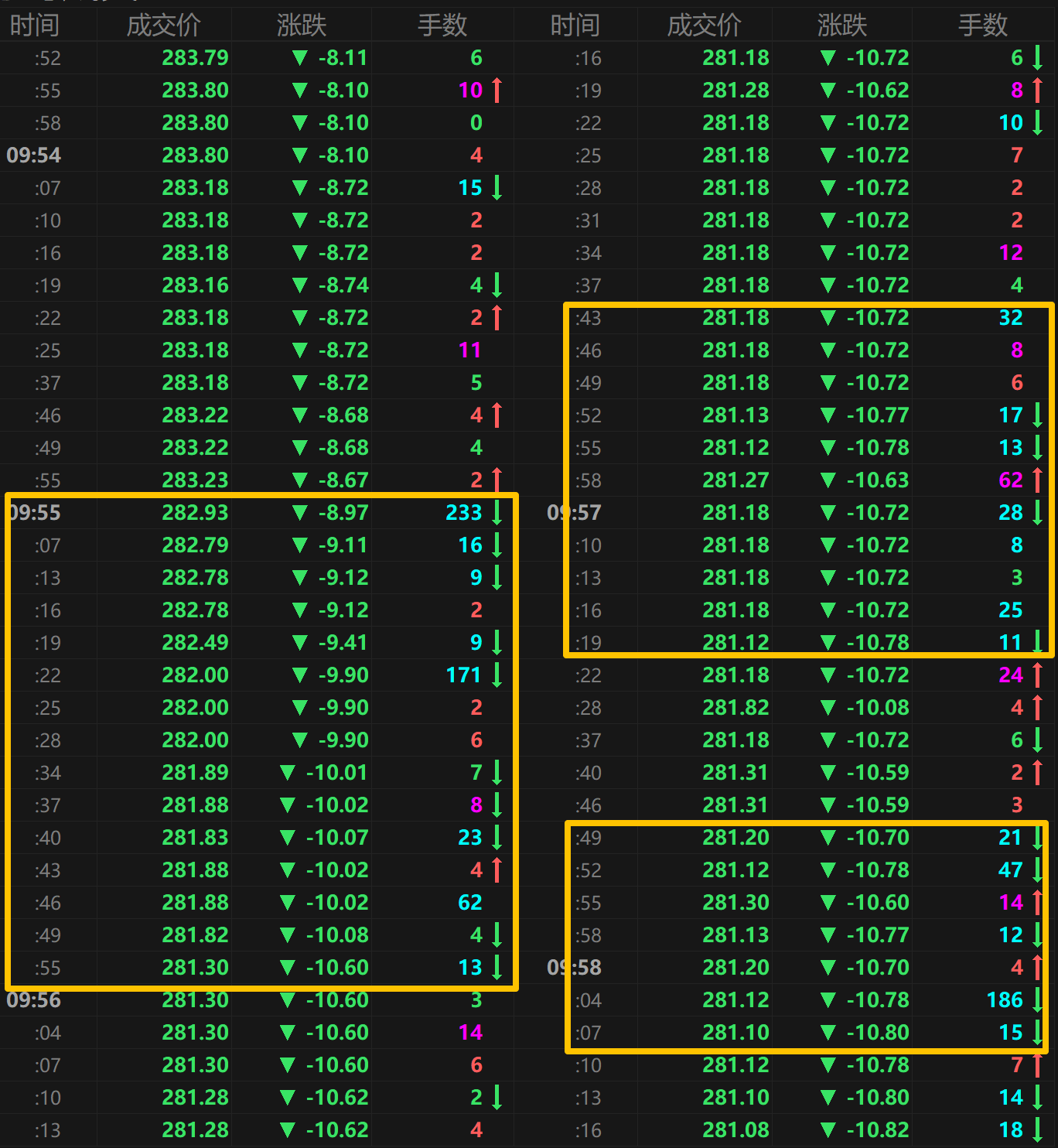Click the price 283.16
Image resolution: width=1058 pixels, height=1148 pixels.
[x=195, y=285]
